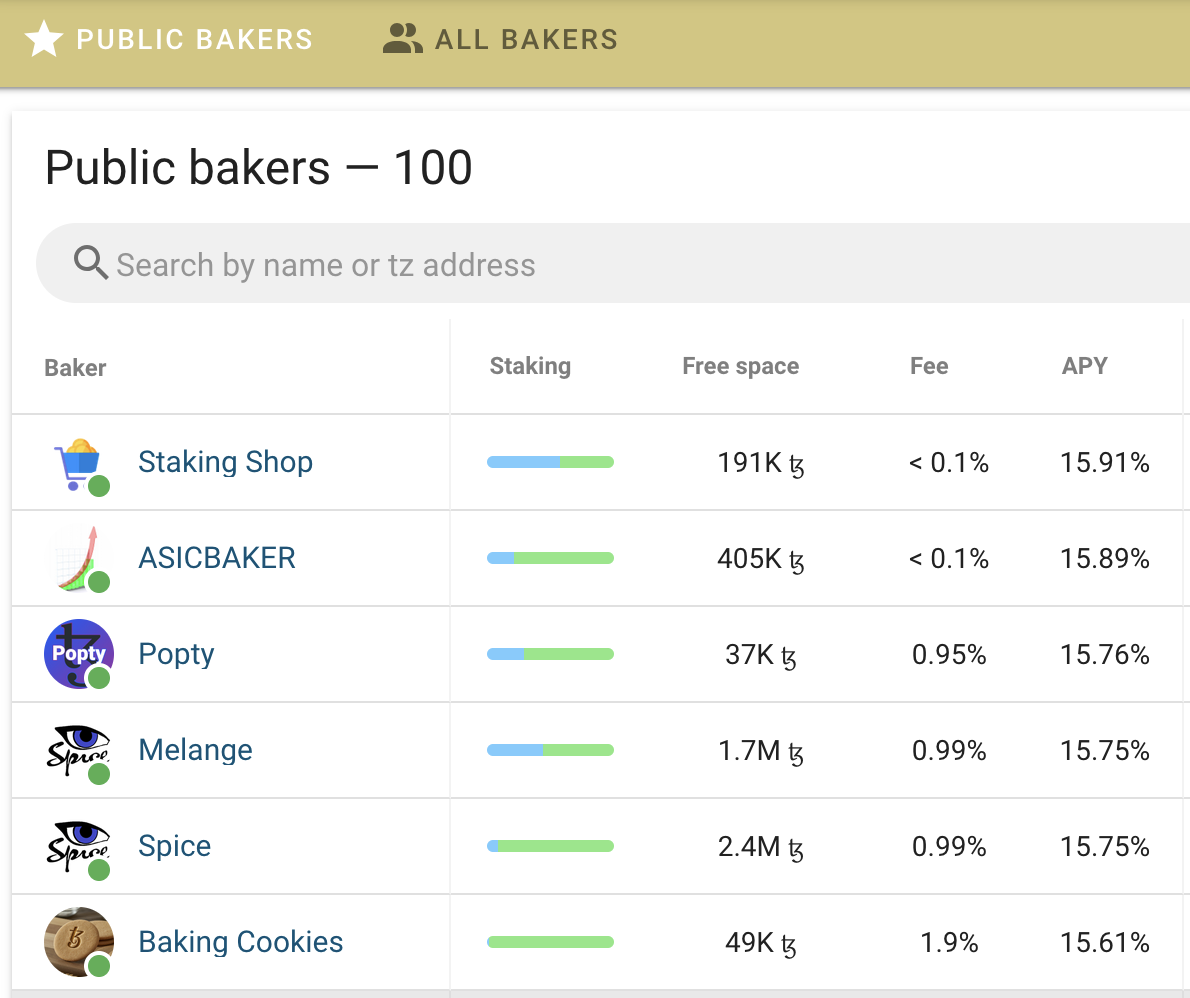This screenshot has width=1190, height=998.
Task: Click the star icon beside Public Bakers
Action: point(44,40)
